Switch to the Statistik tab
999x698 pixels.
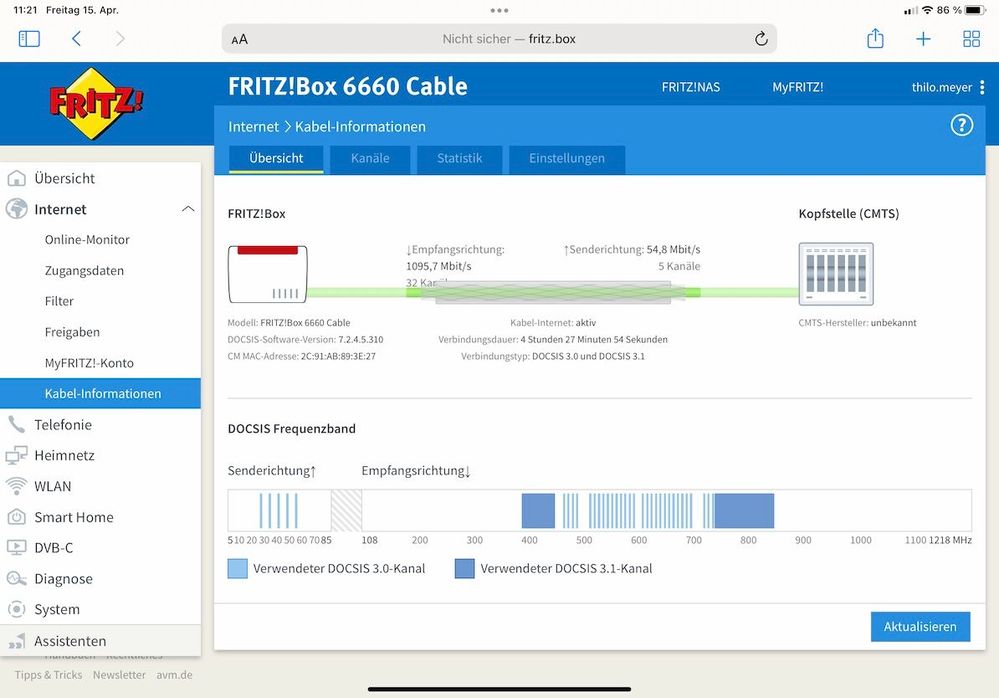[459, 159]
